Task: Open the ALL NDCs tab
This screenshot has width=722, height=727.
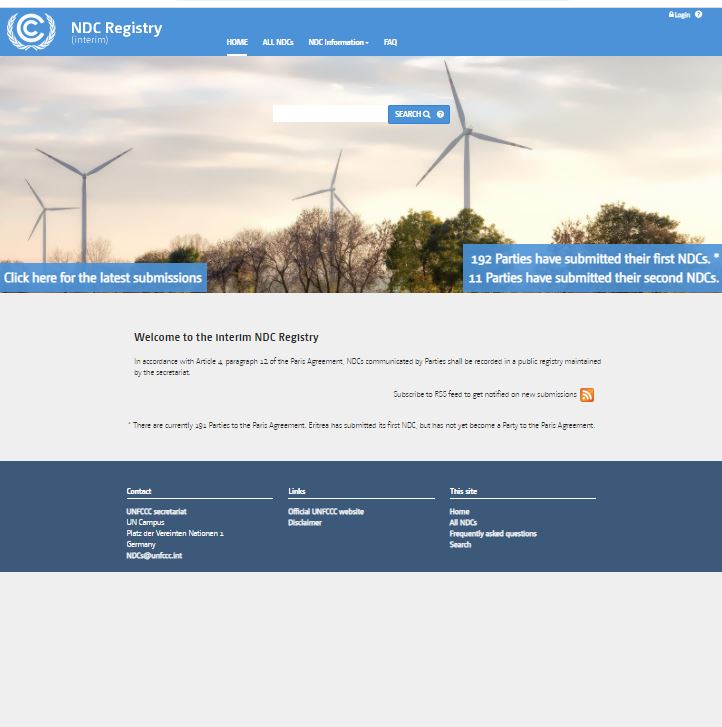Action: click(278, 42)
